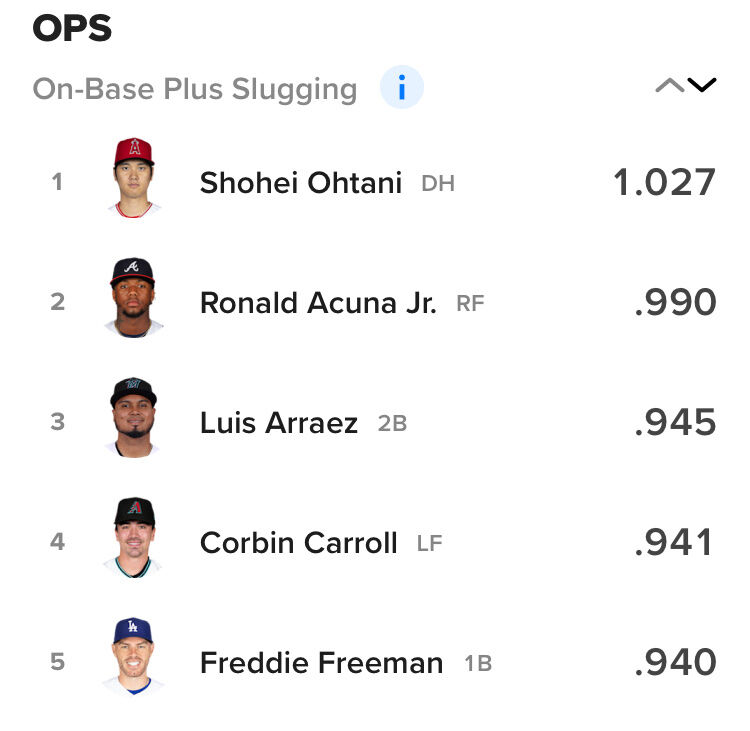Click Carroll's .941 OPS value
The image size is (750, 731).
674,543
